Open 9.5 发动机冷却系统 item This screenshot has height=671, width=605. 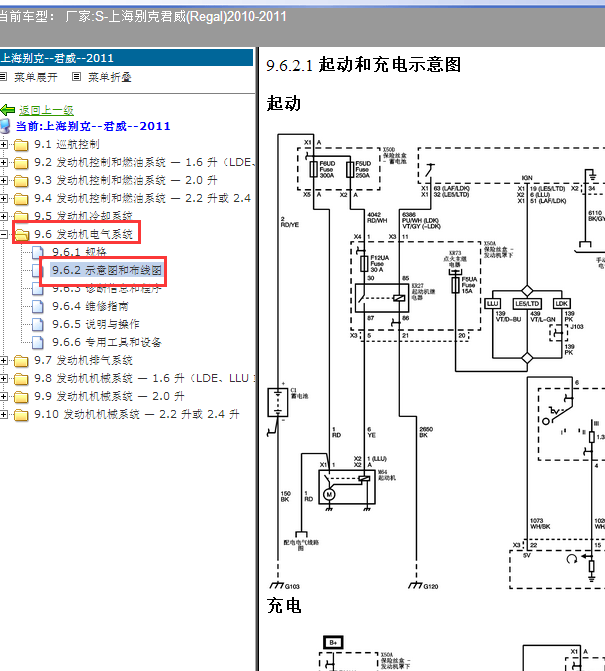(83, 216)
